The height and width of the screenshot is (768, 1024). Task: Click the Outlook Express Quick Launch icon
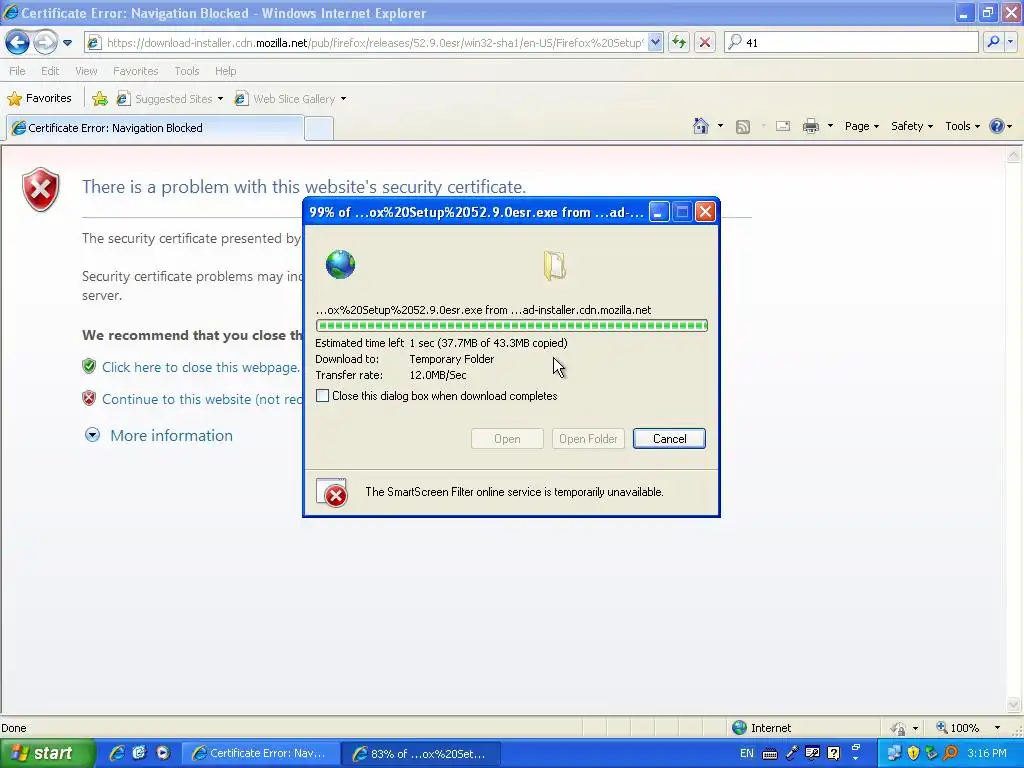click(140, 753)
